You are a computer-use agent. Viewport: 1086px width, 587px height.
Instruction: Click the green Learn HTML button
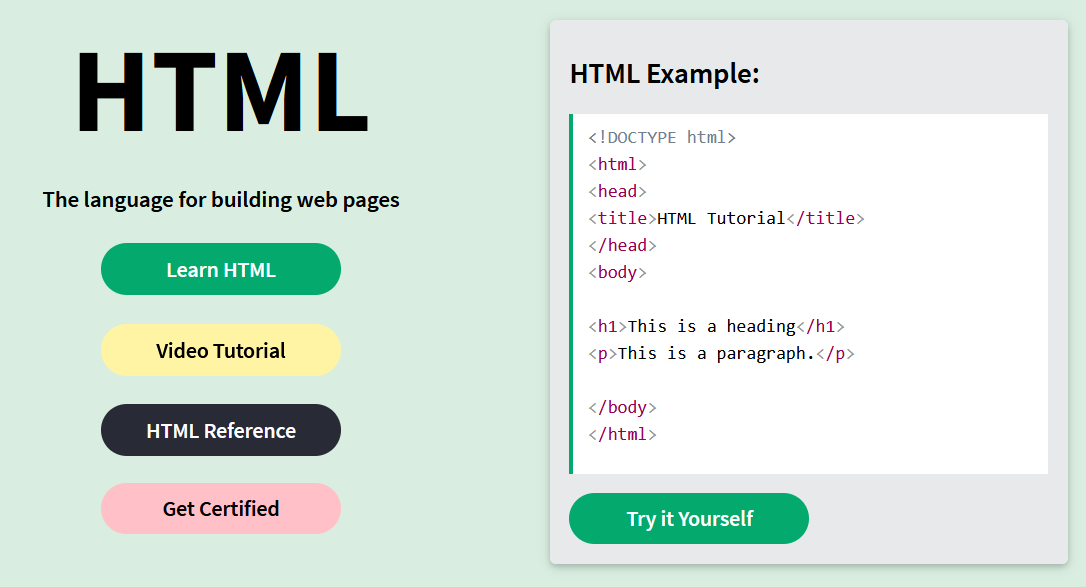coord(221,270)
